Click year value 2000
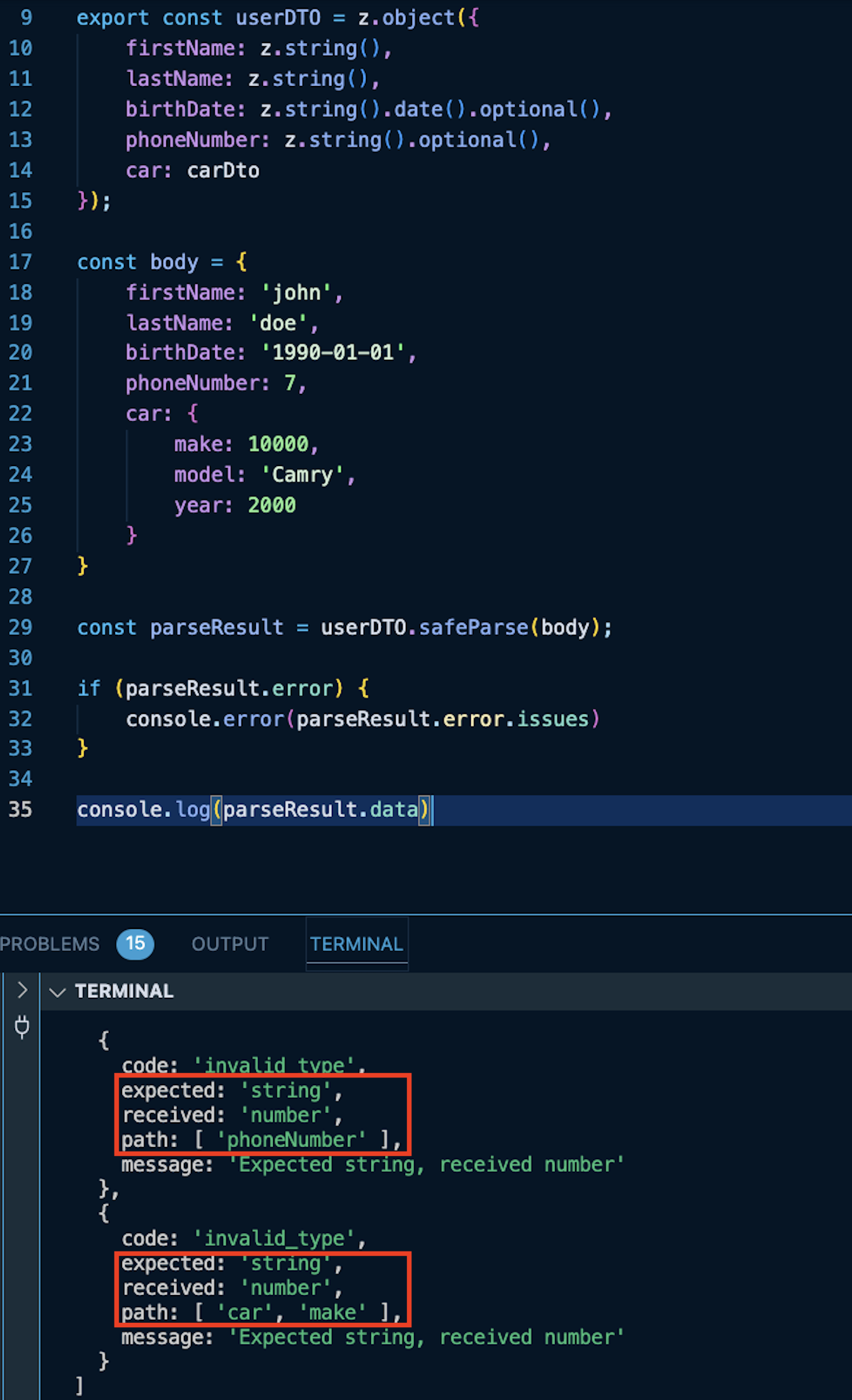The height and width of the screenshot is (1400, 852). point(272,505)
